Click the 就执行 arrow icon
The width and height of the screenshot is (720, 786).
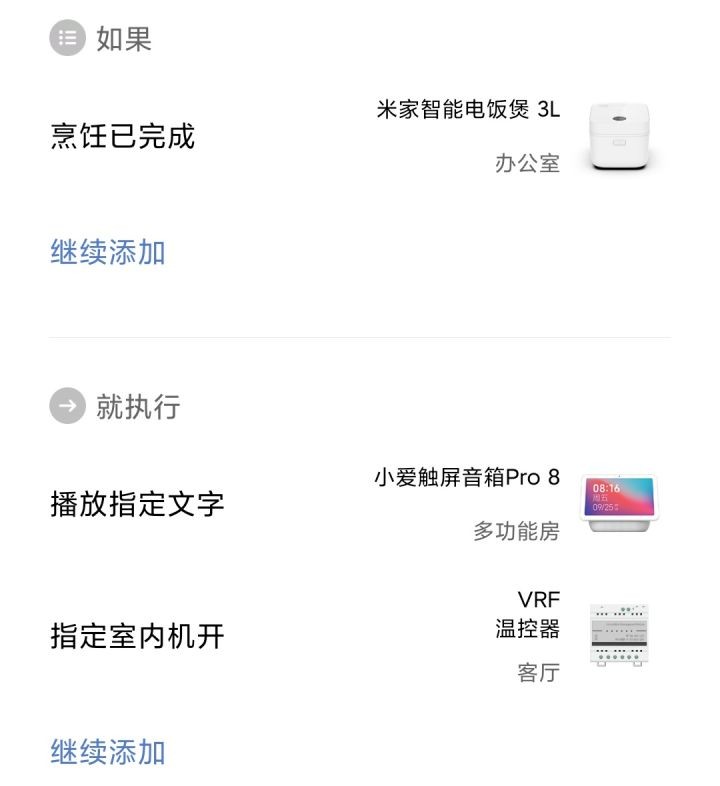(x=67, y=406)
